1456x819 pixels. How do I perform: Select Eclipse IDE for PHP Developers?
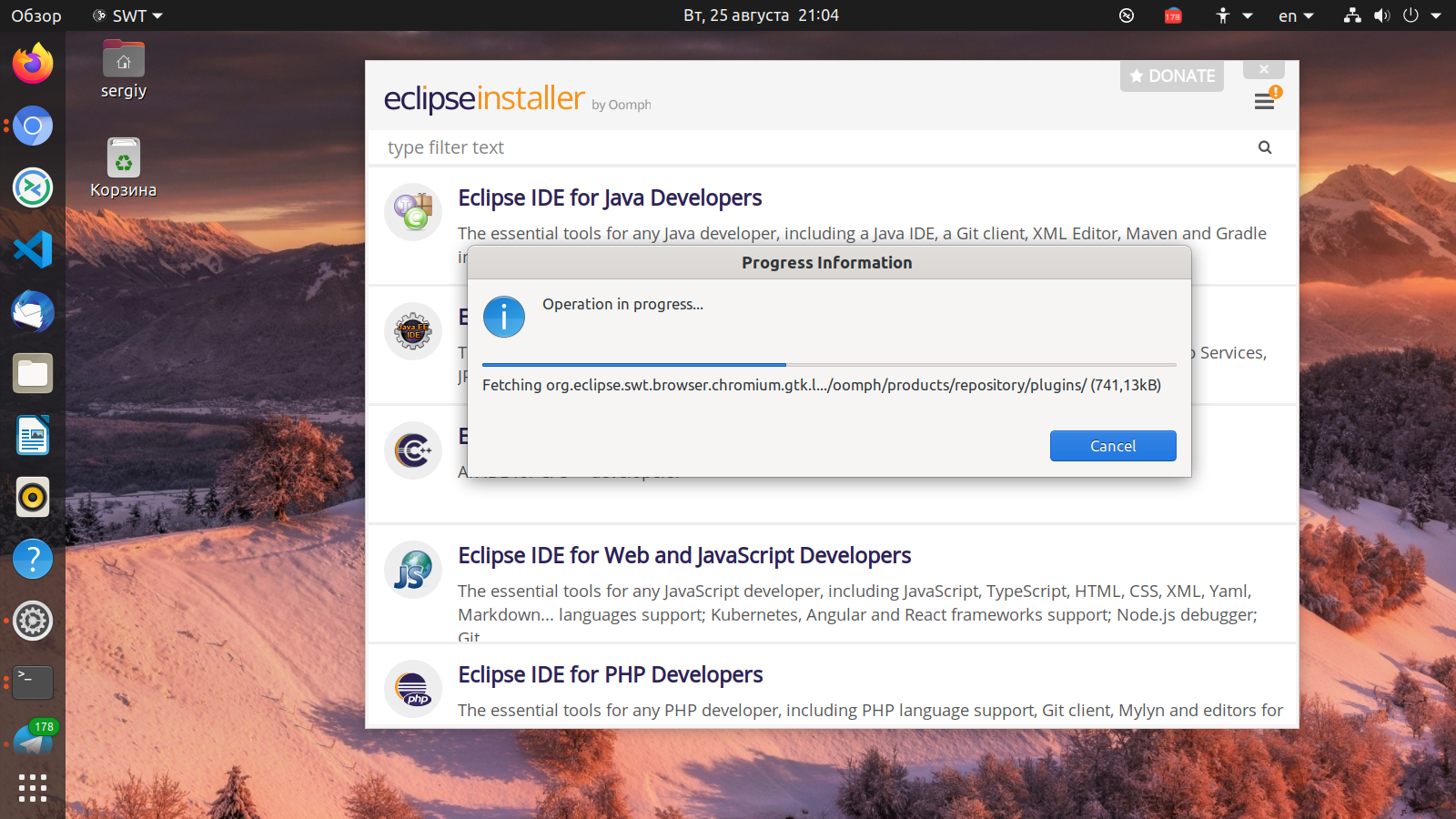pos(610,674)
